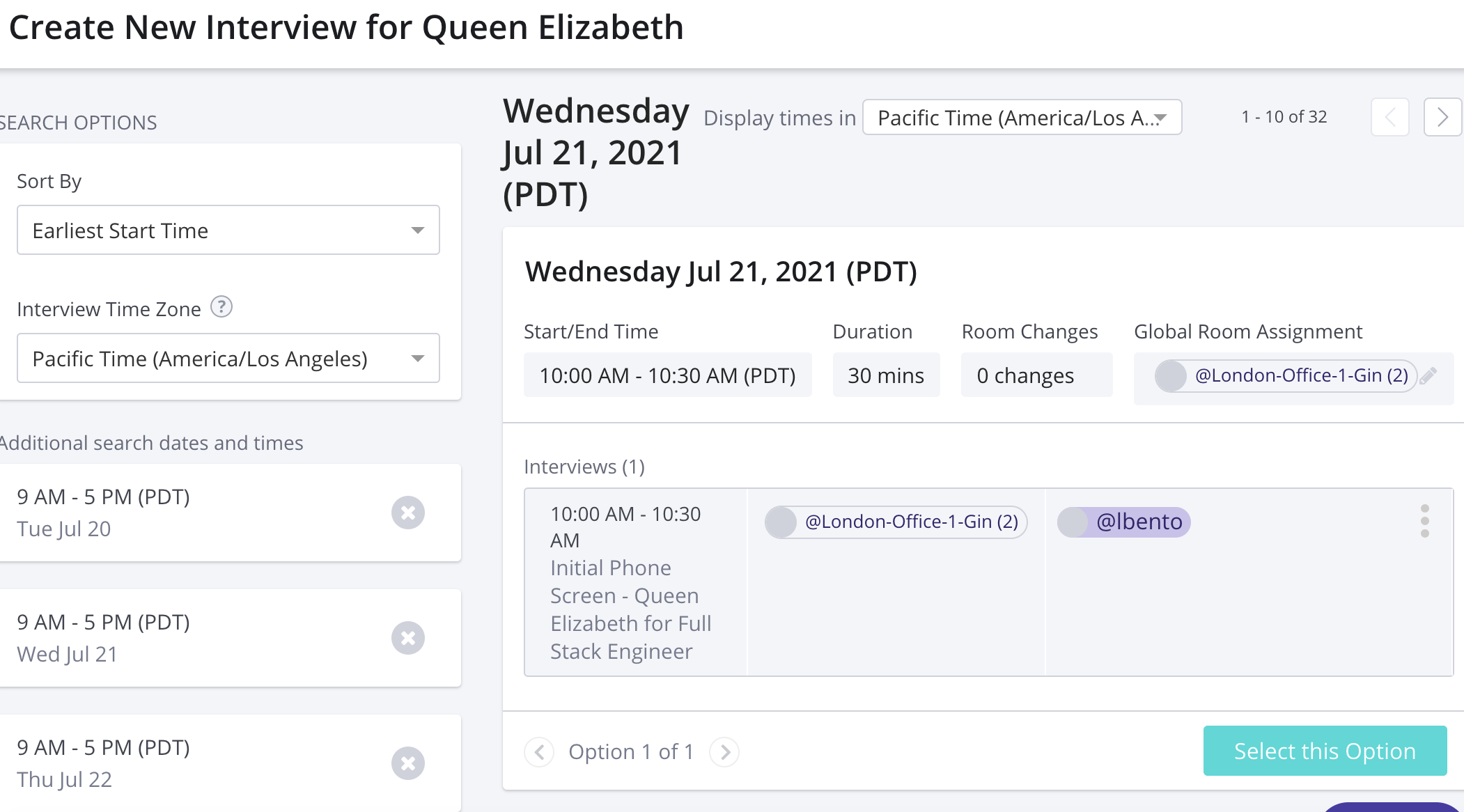This screenshot has width=1464, height=812.
Task: Open the Sort By dropdown
Action: pyautogui.click(x=228, y=231)
